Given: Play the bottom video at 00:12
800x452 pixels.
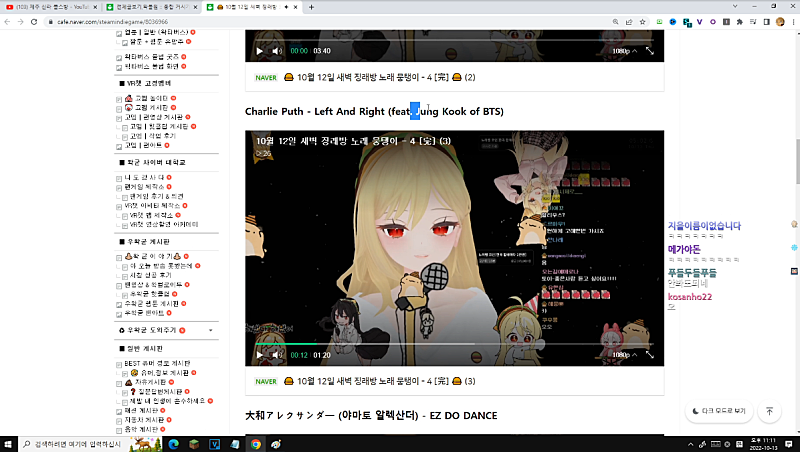Looking at the screenshot, I should point(260,354).
